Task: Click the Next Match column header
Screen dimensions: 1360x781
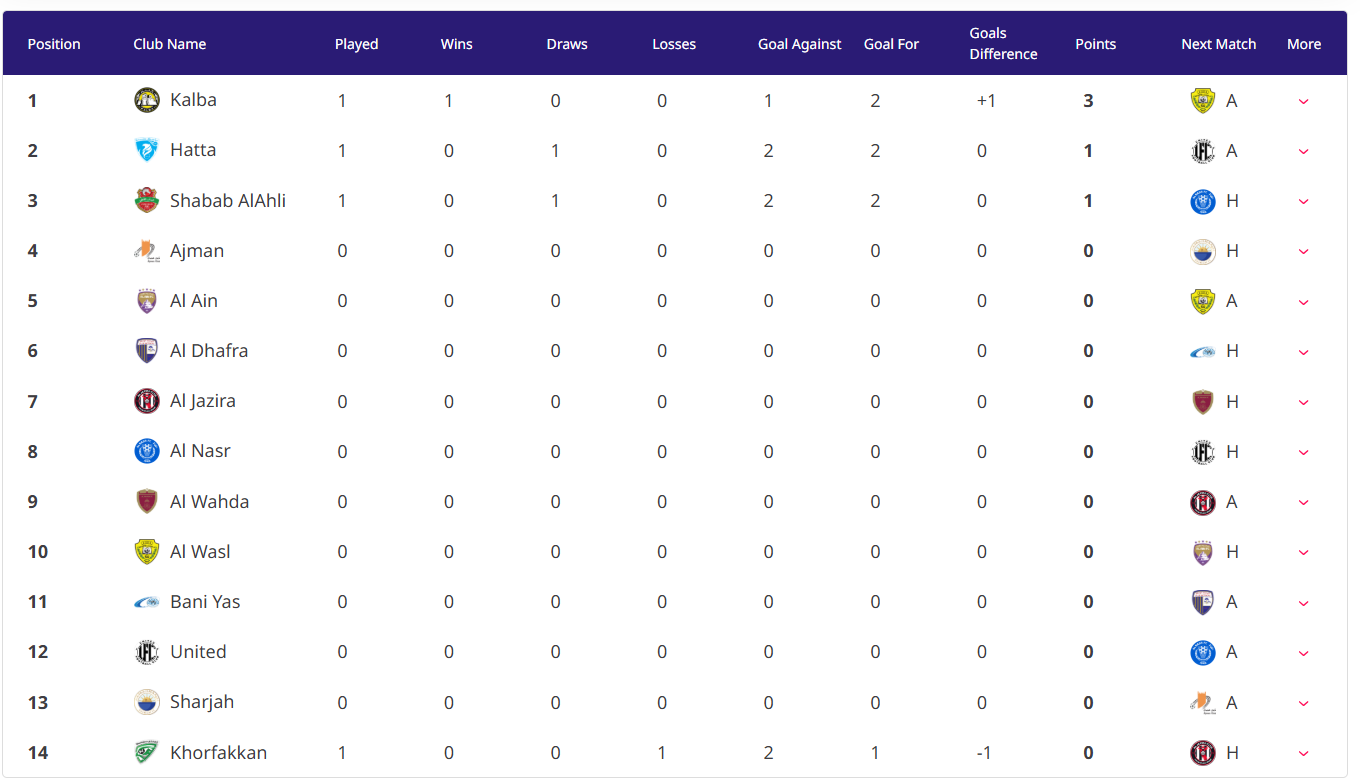Action: click(x=1219, y=44)
